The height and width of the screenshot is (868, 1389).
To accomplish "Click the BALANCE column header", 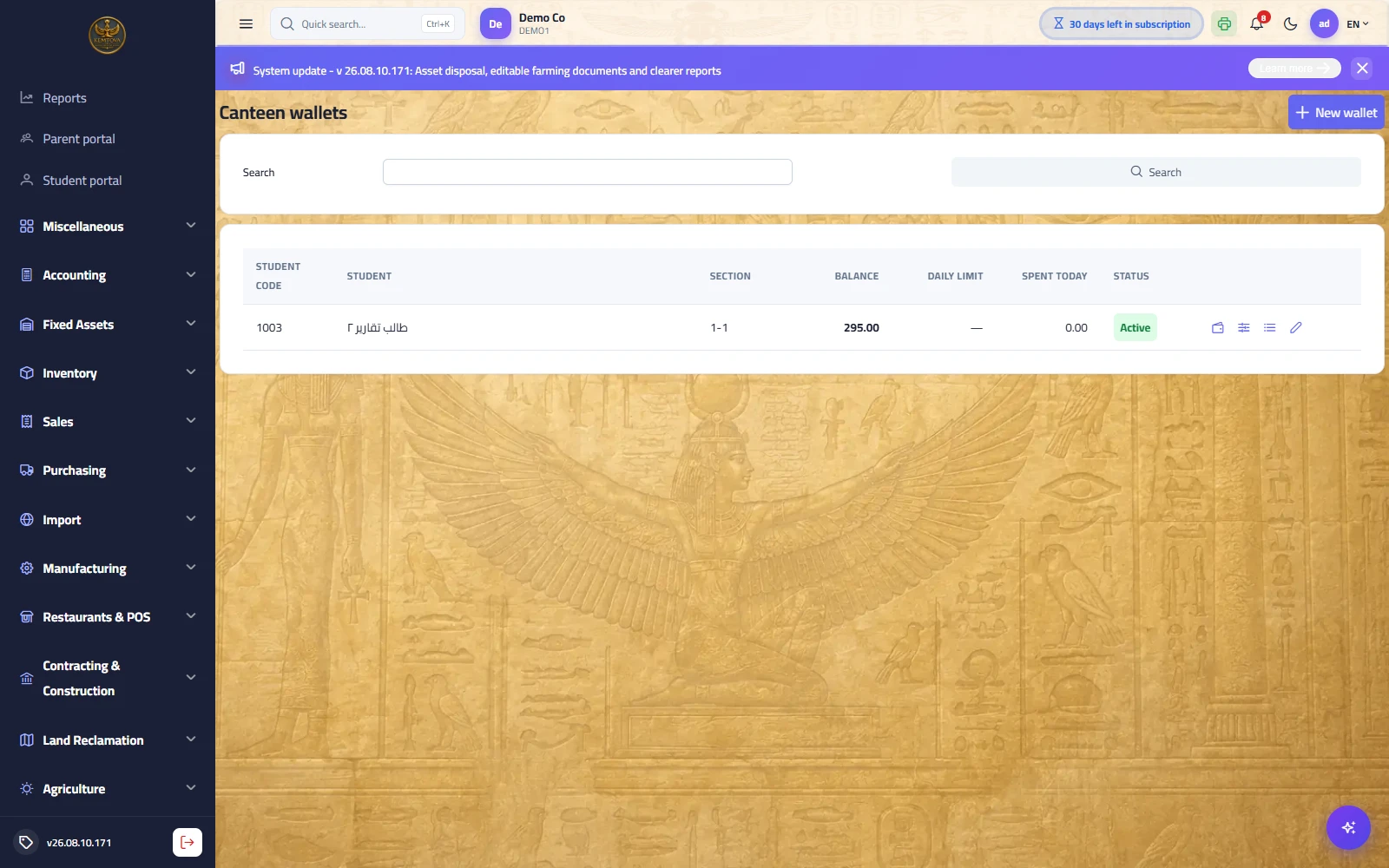I will coord(857,276).
